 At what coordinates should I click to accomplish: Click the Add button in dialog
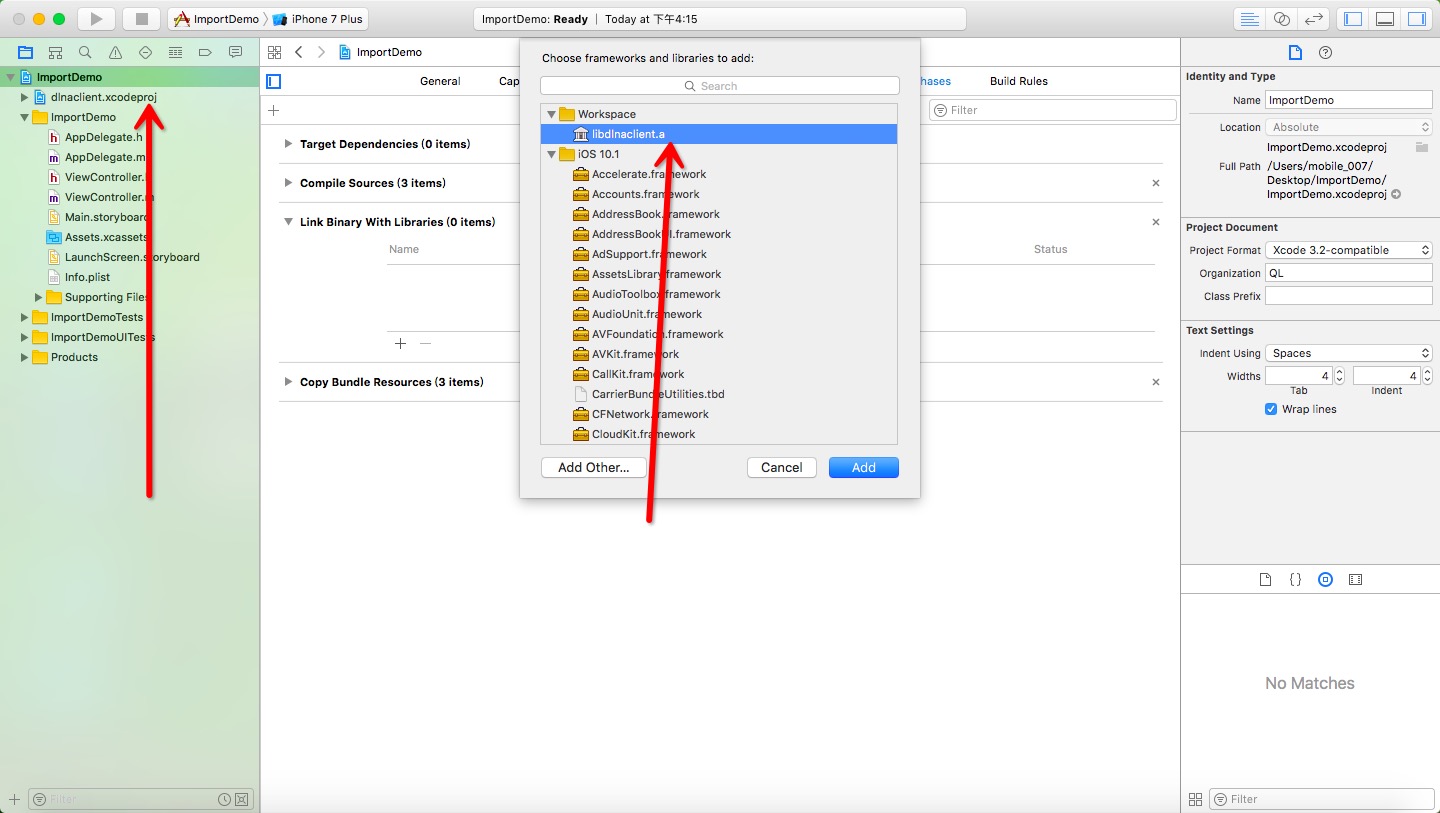(x=864, y=467)
